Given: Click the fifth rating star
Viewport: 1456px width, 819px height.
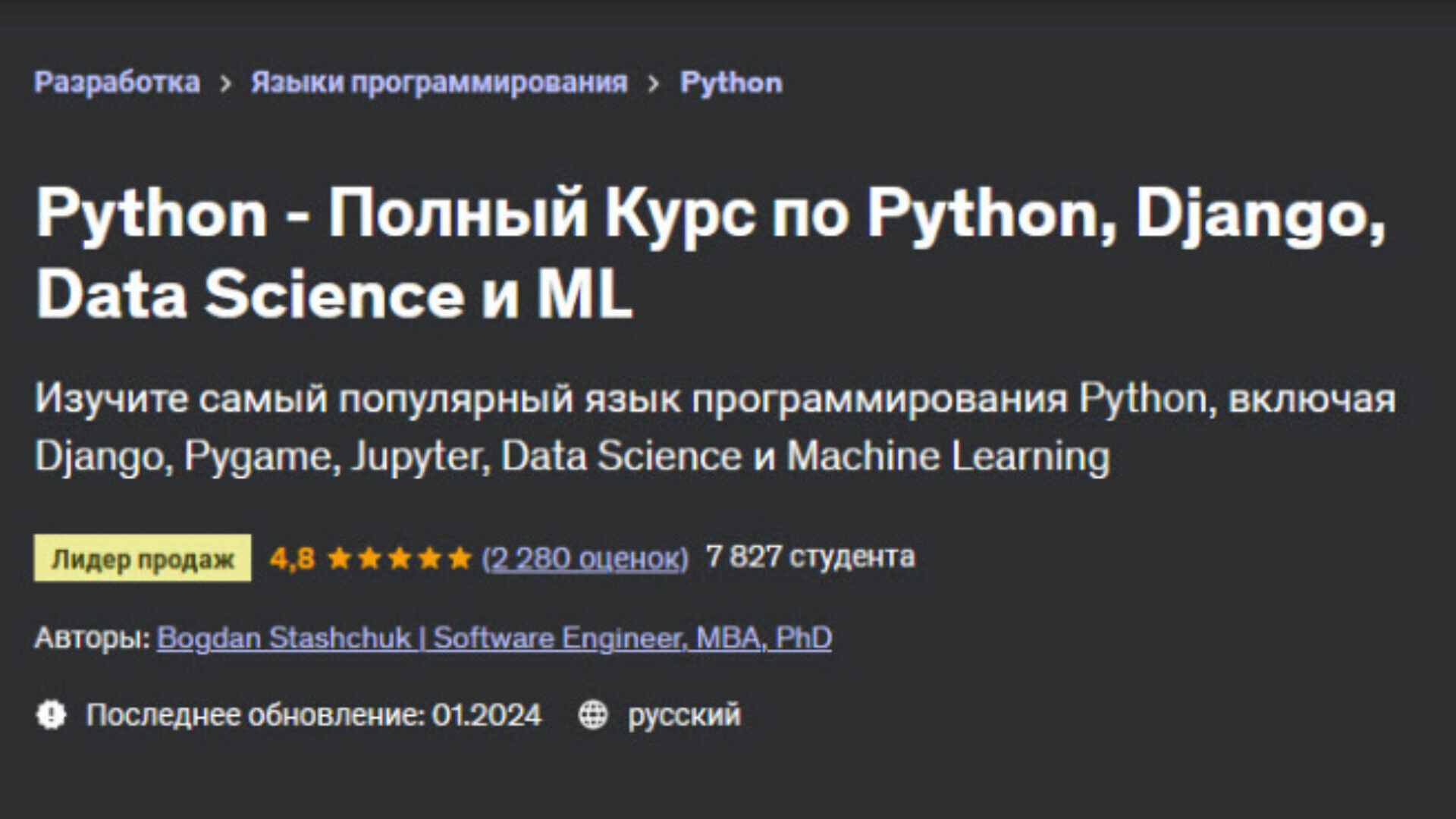Looking at the screenshot, I should pyautogui.click(x=460, y=559).
